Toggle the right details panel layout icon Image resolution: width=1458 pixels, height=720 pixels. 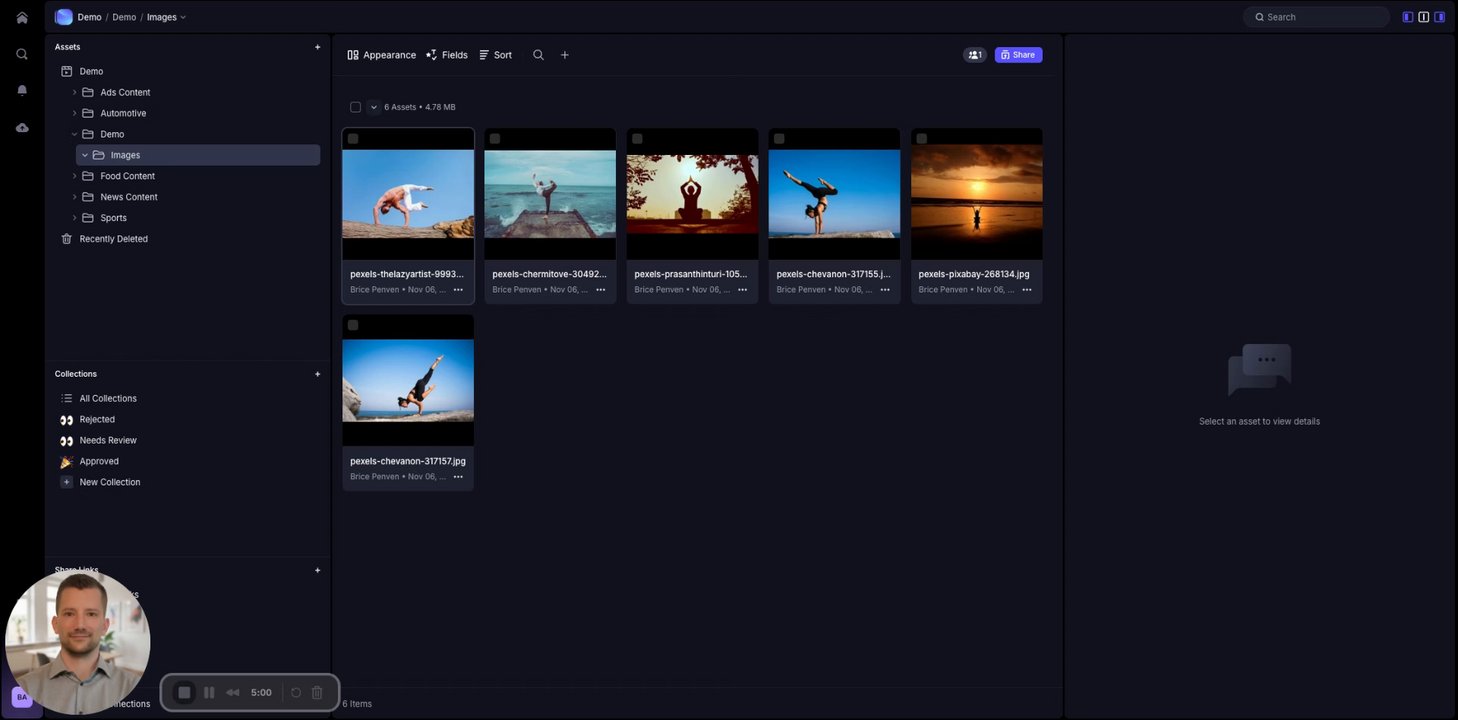[1440, 17]
